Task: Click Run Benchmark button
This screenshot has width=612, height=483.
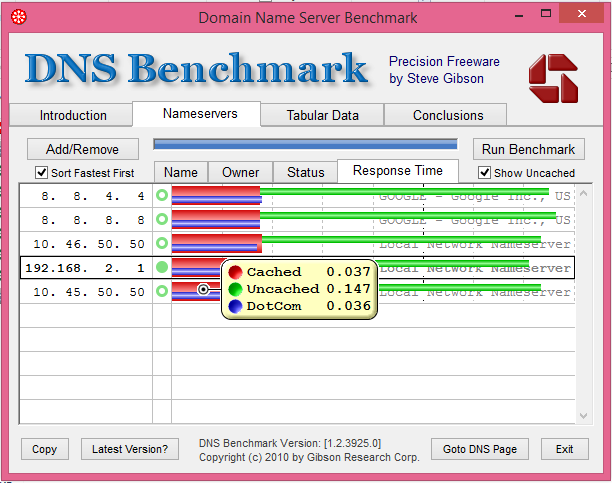Action: click(528, 149)
